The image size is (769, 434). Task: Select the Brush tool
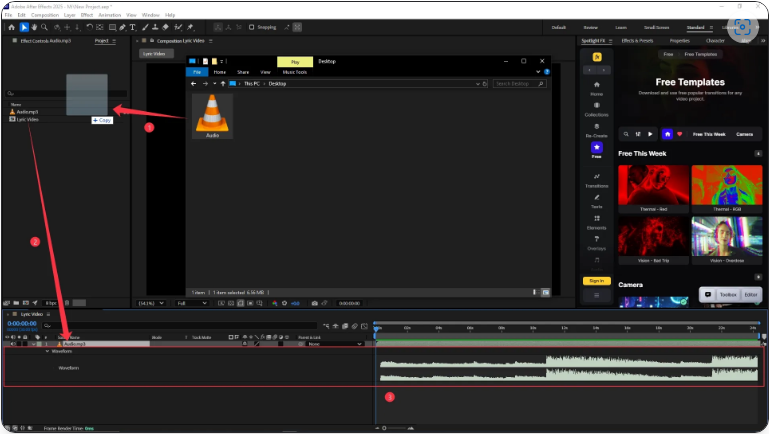(x=145, y=27)
